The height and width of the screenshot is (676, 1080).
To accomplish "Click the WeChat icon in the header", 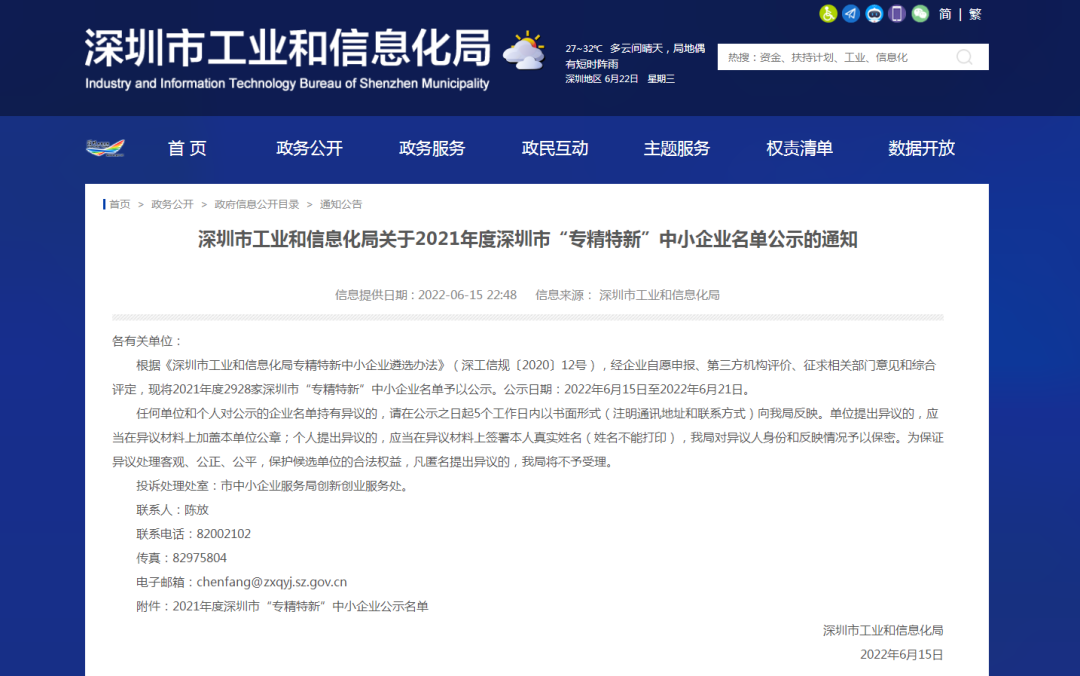I will pos(920,14).
